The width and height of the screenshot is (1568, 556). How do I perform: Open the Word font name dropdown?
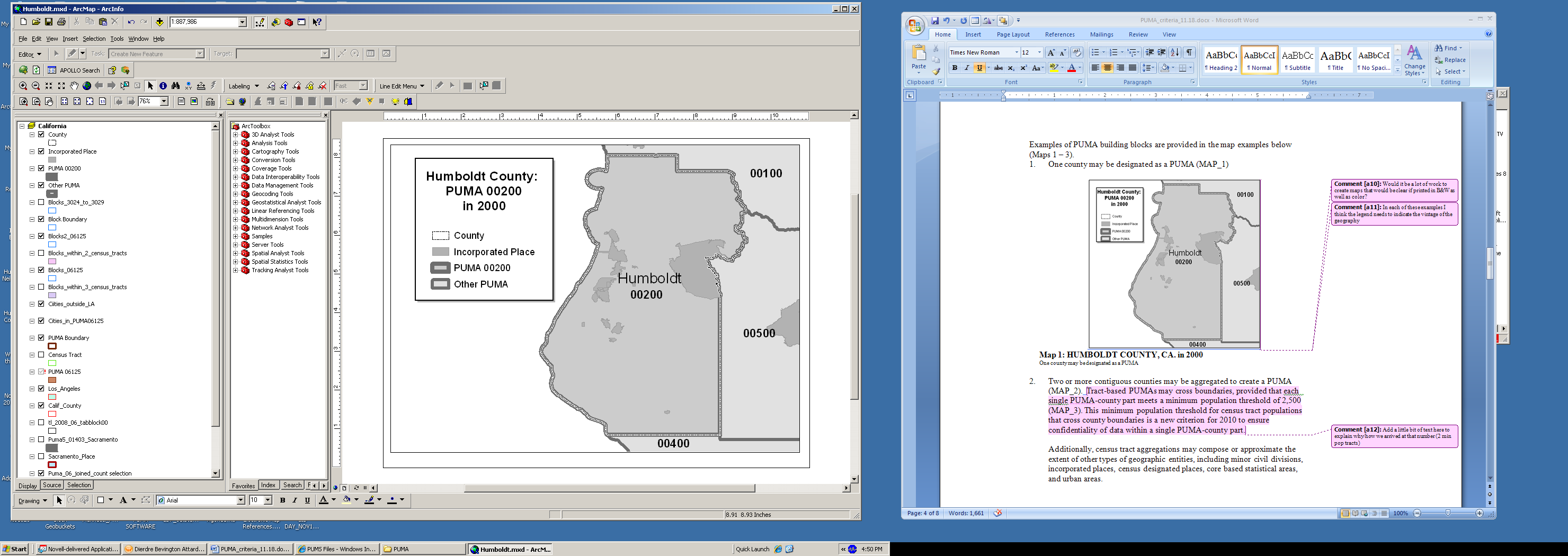coord(1016,52)
